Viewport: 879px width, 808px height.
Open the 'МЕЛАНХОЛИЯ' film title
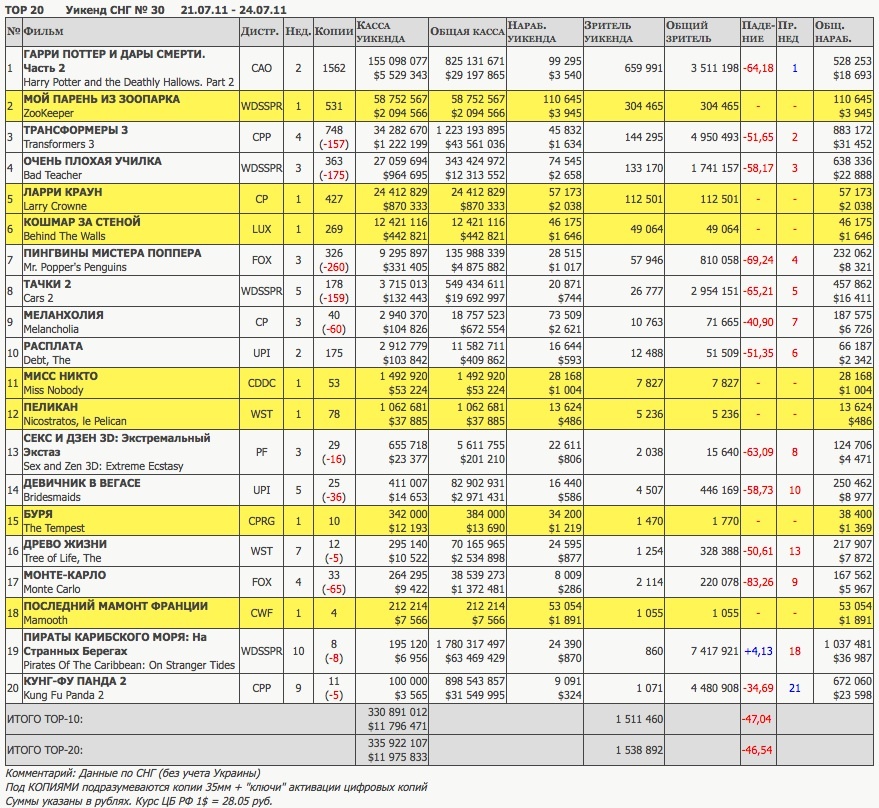[64, 315]
